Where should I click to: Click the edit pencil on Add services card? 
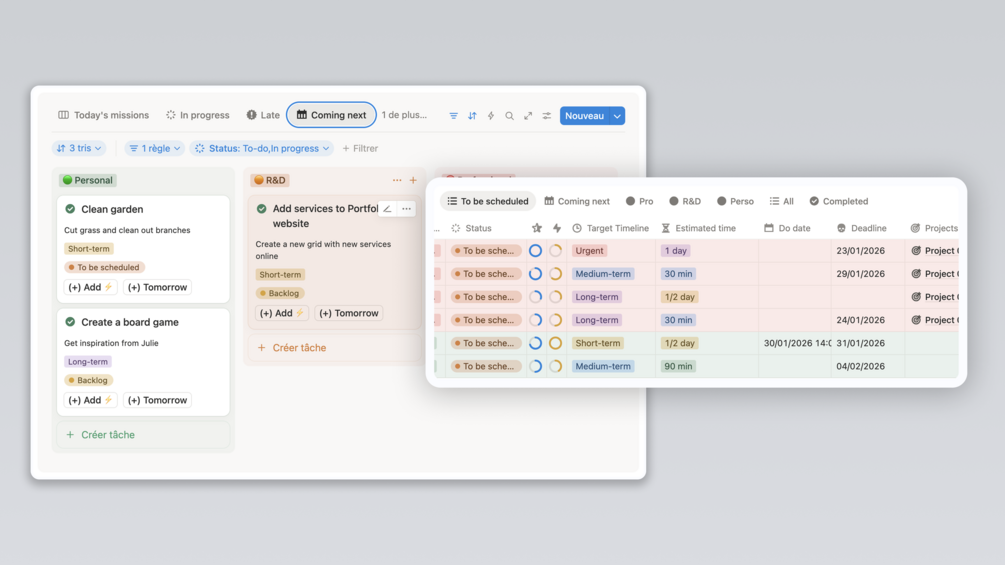tap(387, 209)
